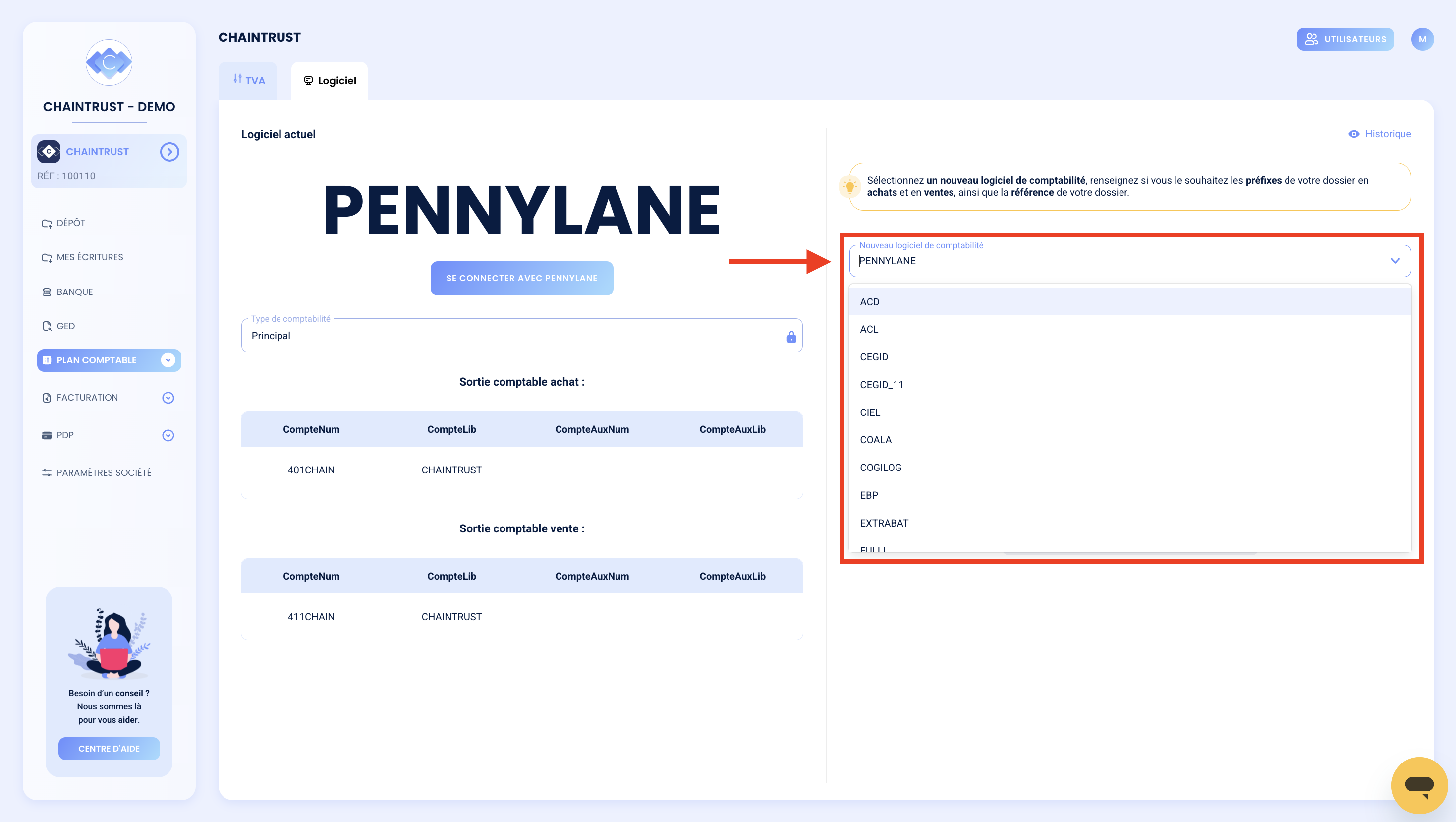Click the PDP card icon
1456x822 pixels.
47,435
